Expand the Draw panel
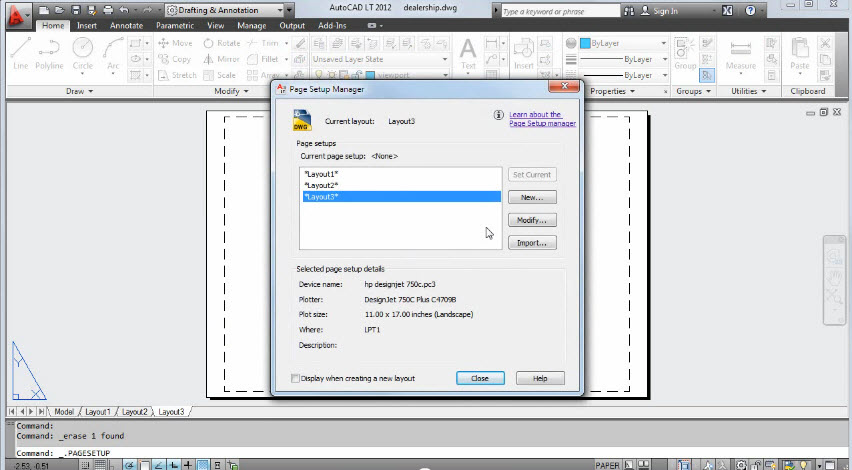This screenshot has width=852, height=470. point(79,91)
